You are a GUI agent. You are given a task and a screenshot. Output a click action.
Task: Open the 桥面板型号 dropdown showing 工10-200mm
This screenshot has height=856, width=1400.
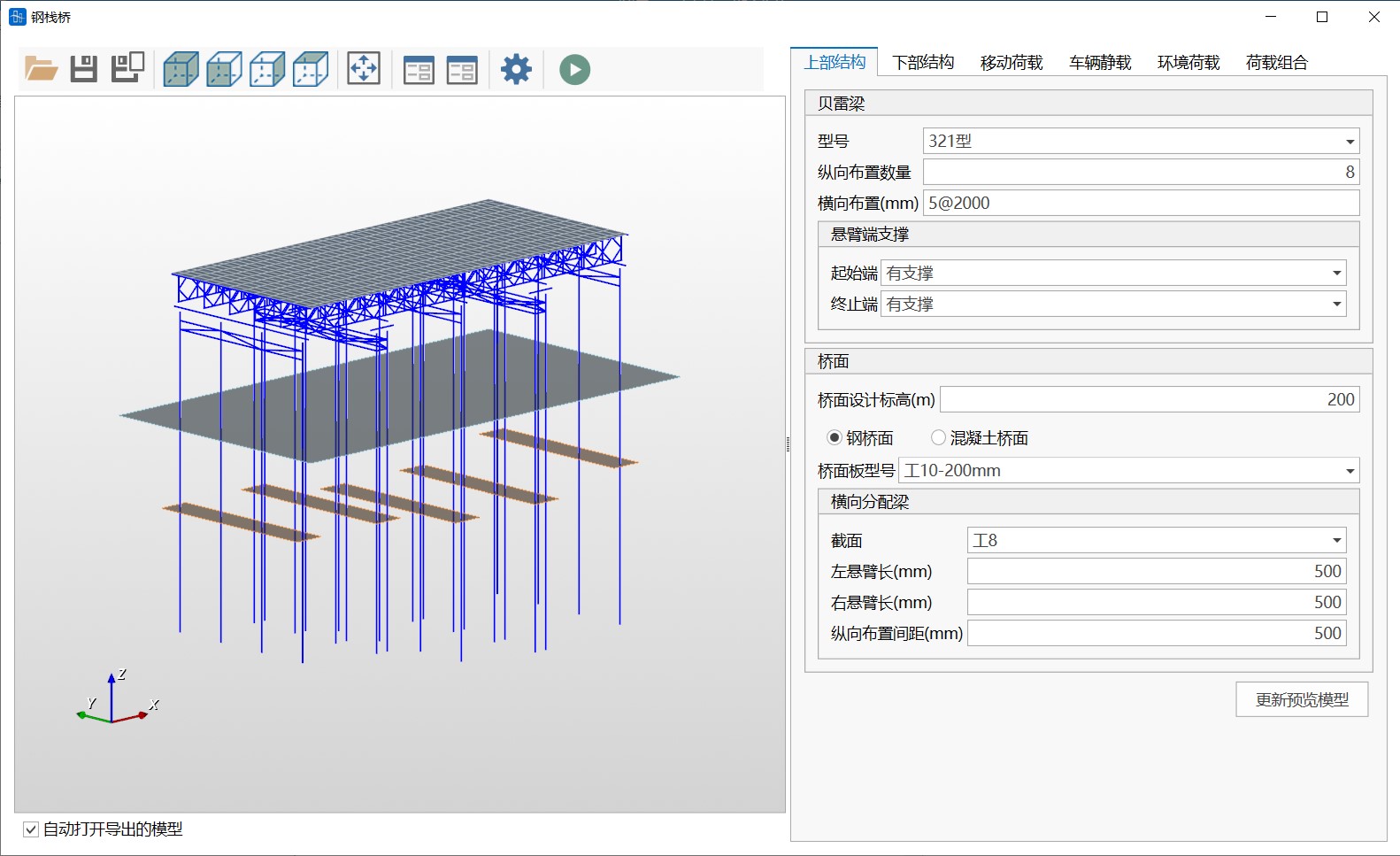coord(1128,470)
